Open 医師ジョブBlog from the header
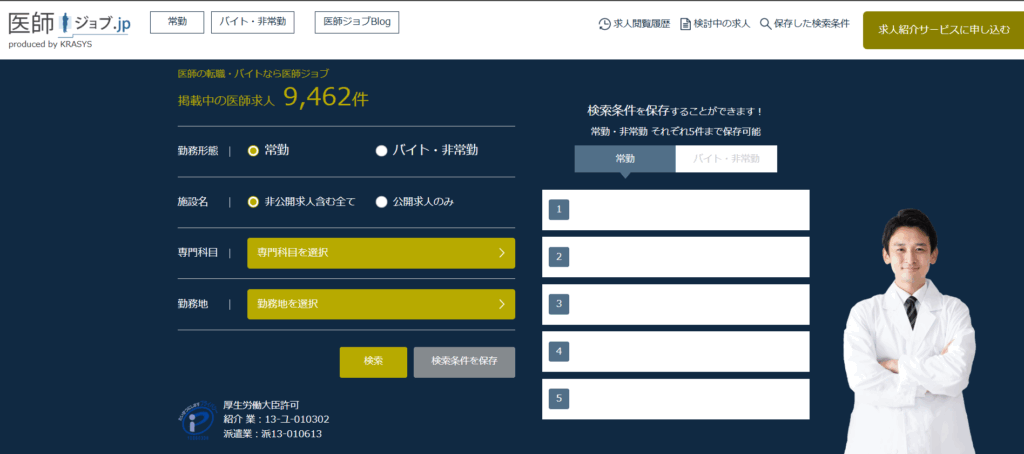 pos(356,22)
